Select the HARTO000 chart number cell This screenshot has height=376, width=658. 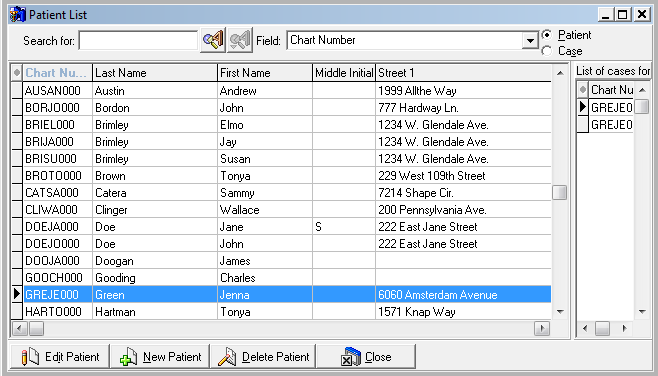pyautogui.click(x=57, y=312)
